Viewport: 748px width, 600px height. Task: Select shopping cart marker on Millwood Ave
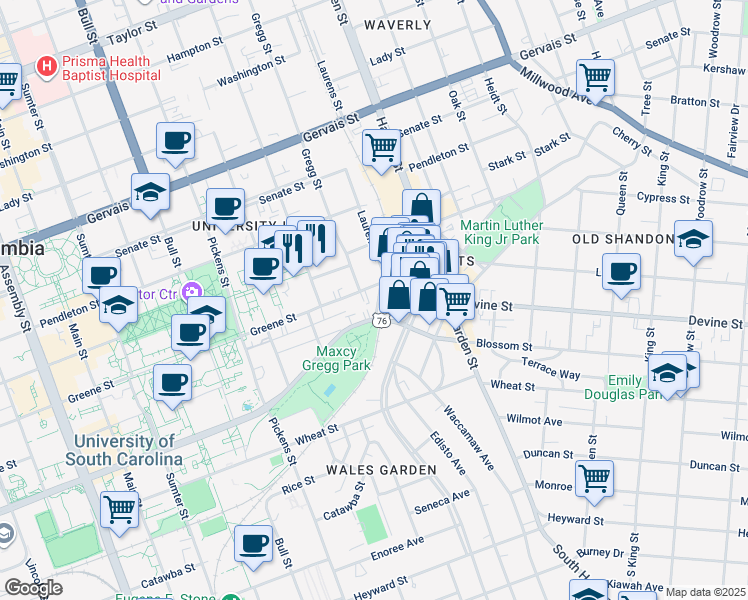tap(595, 82)
